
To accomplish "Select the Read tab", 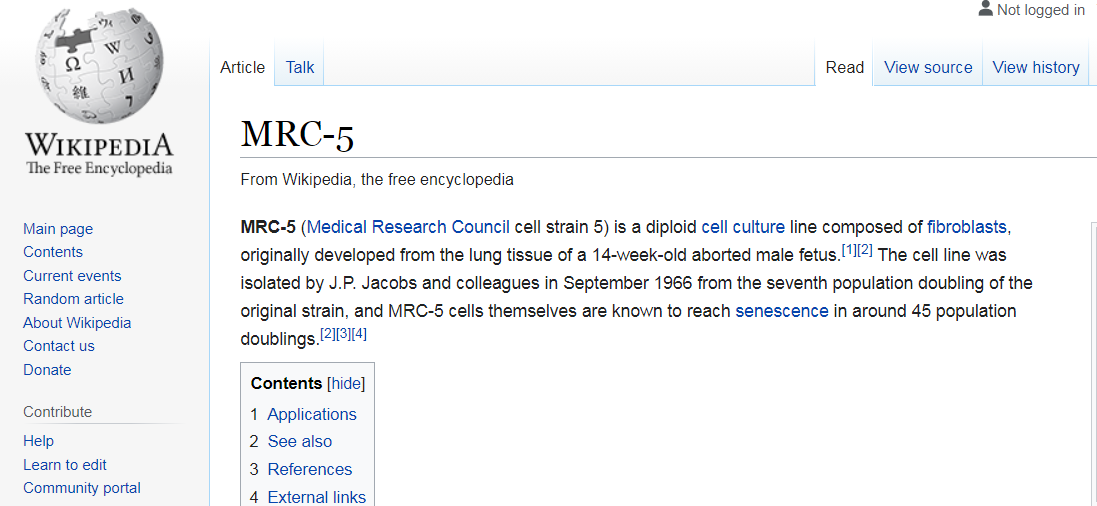I will pos(844,67).
